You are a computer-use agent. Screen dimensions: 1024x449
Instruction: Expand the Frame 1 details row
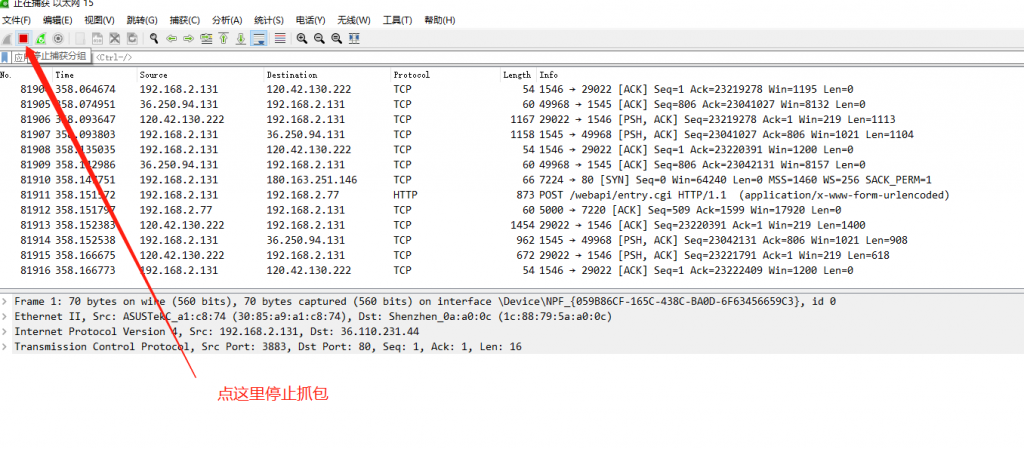pos(5,302)
